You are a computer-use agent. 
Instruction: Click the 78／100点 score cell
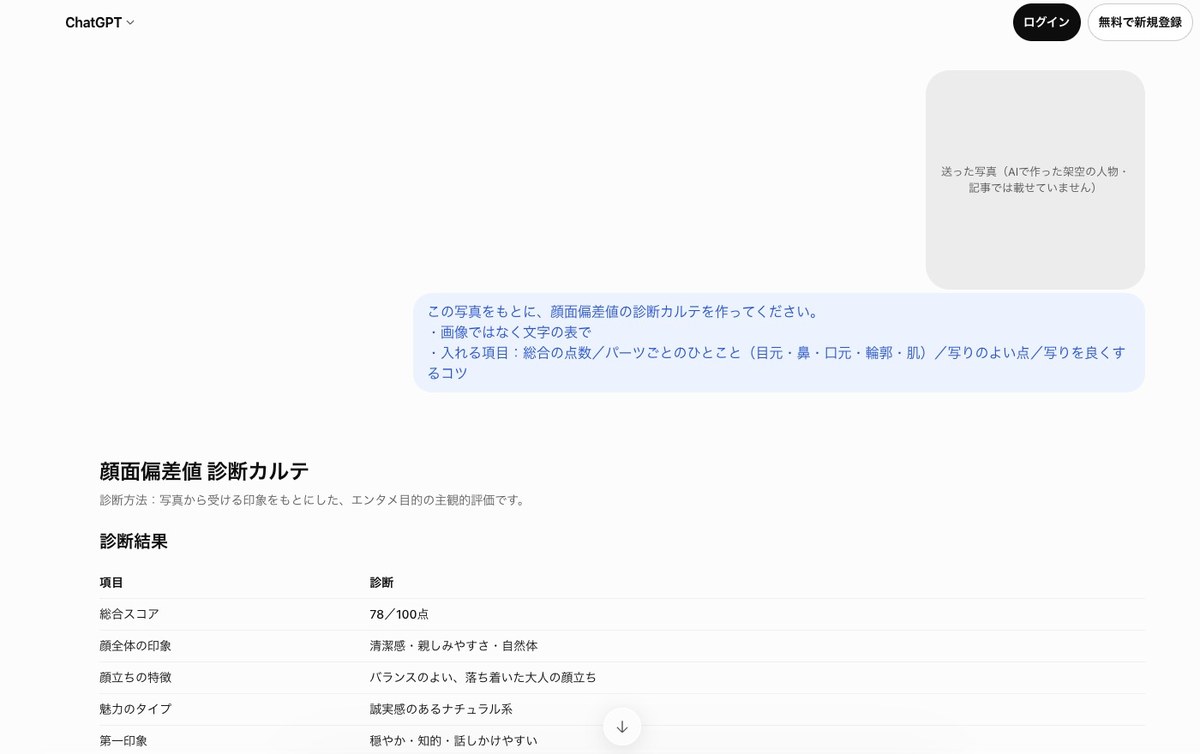399,614
